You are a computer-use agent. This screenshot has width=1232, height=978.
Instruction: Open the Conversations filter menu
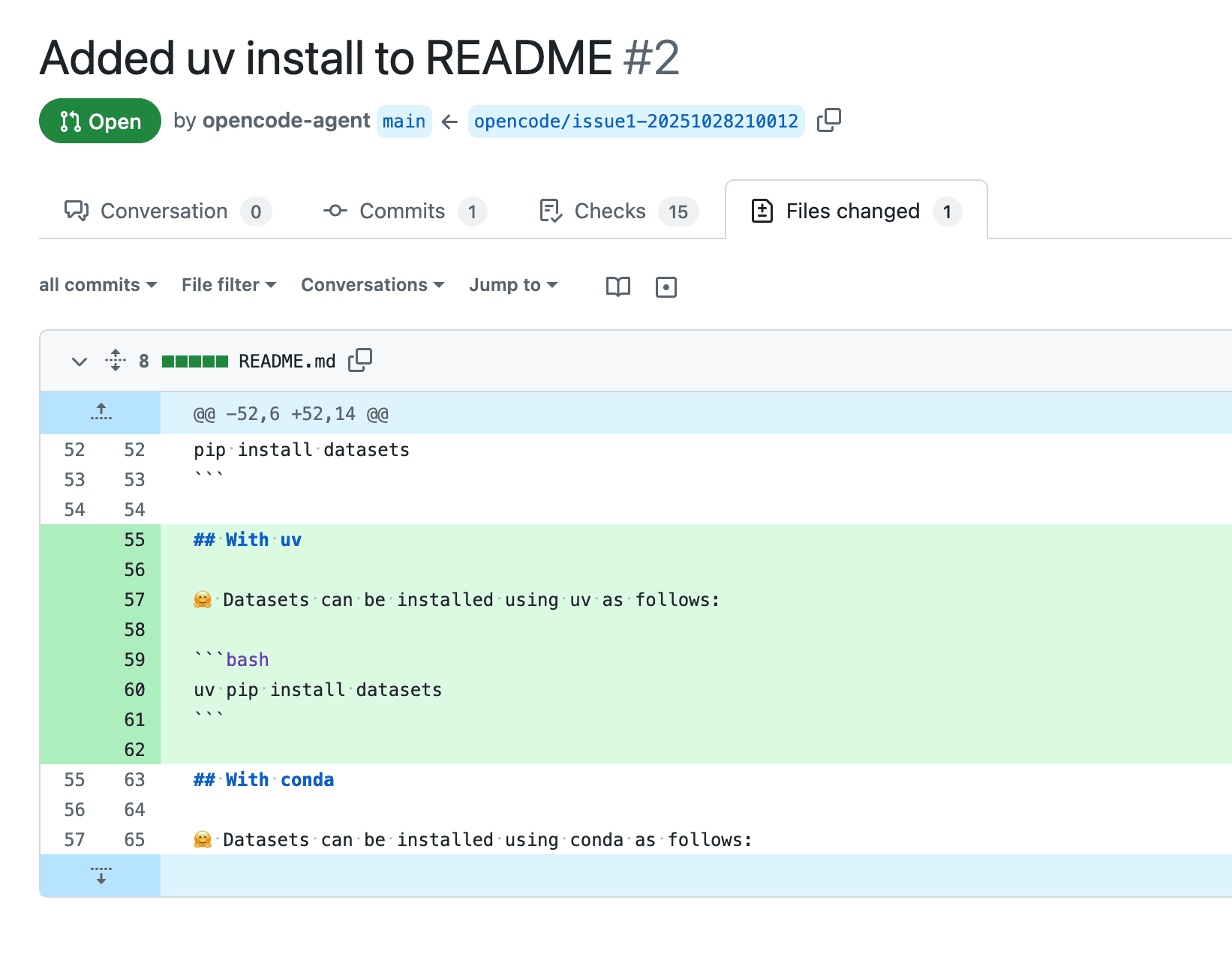pos(372,285)
